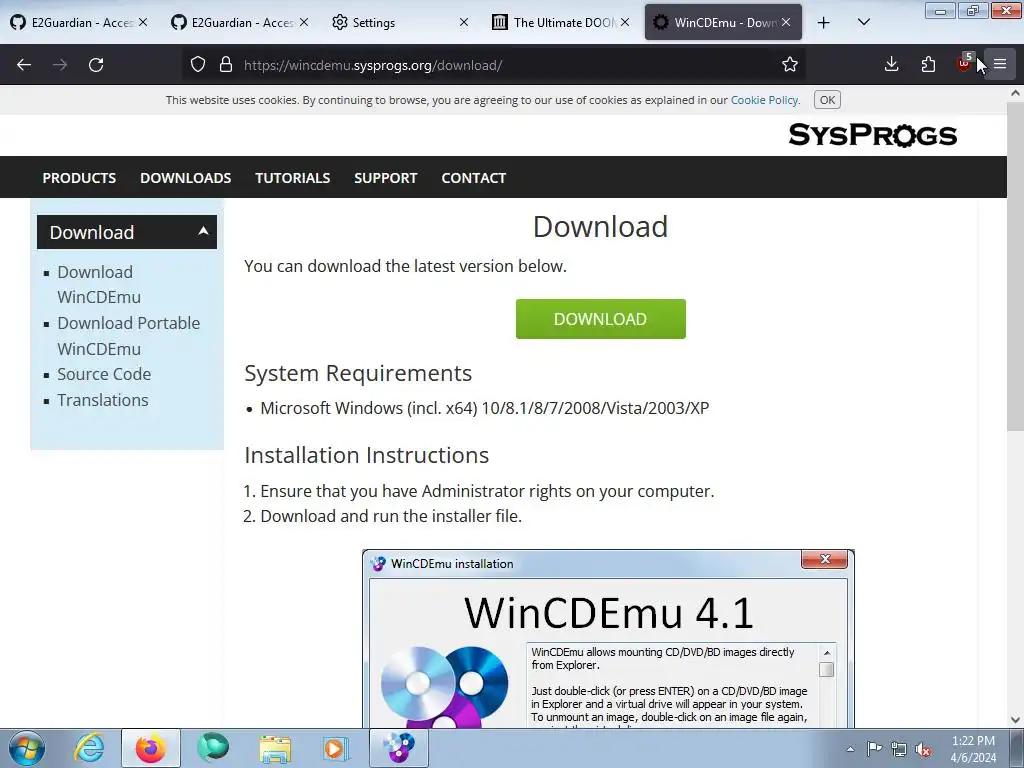Close the second E2Guardian tab
Screen dimensions: 1024x768
[x=304, y=22]
